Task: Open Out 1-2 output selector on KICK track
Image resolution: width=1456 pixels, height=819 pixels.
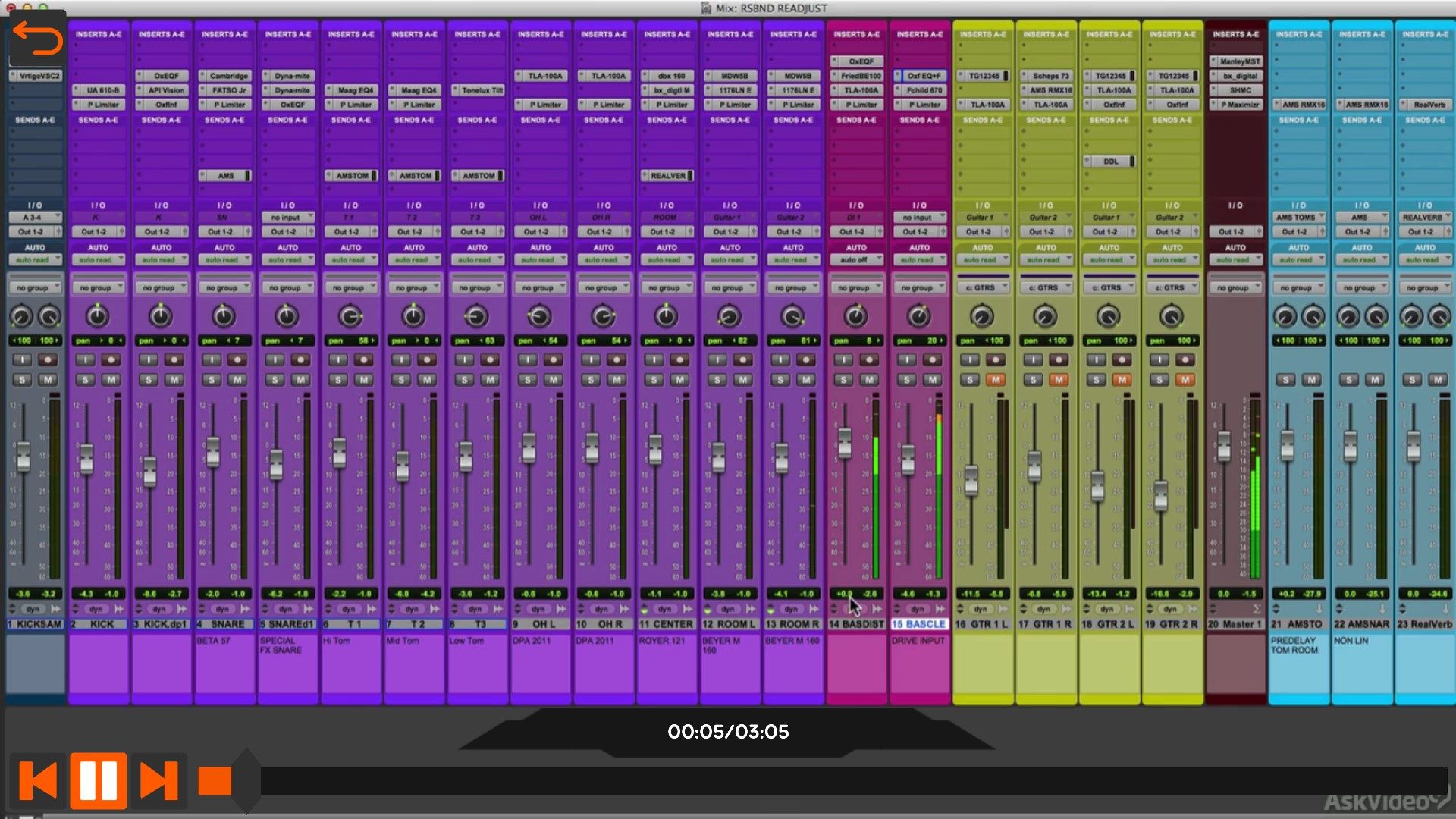Action: coord(98,232)
